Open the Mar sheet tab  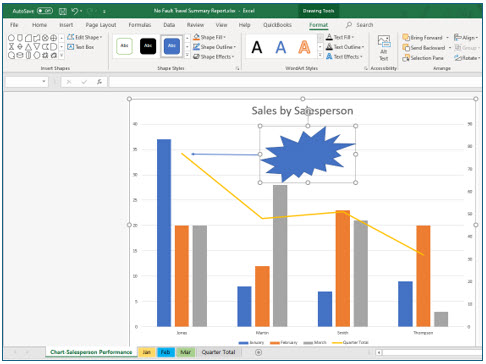click(185, 352)
